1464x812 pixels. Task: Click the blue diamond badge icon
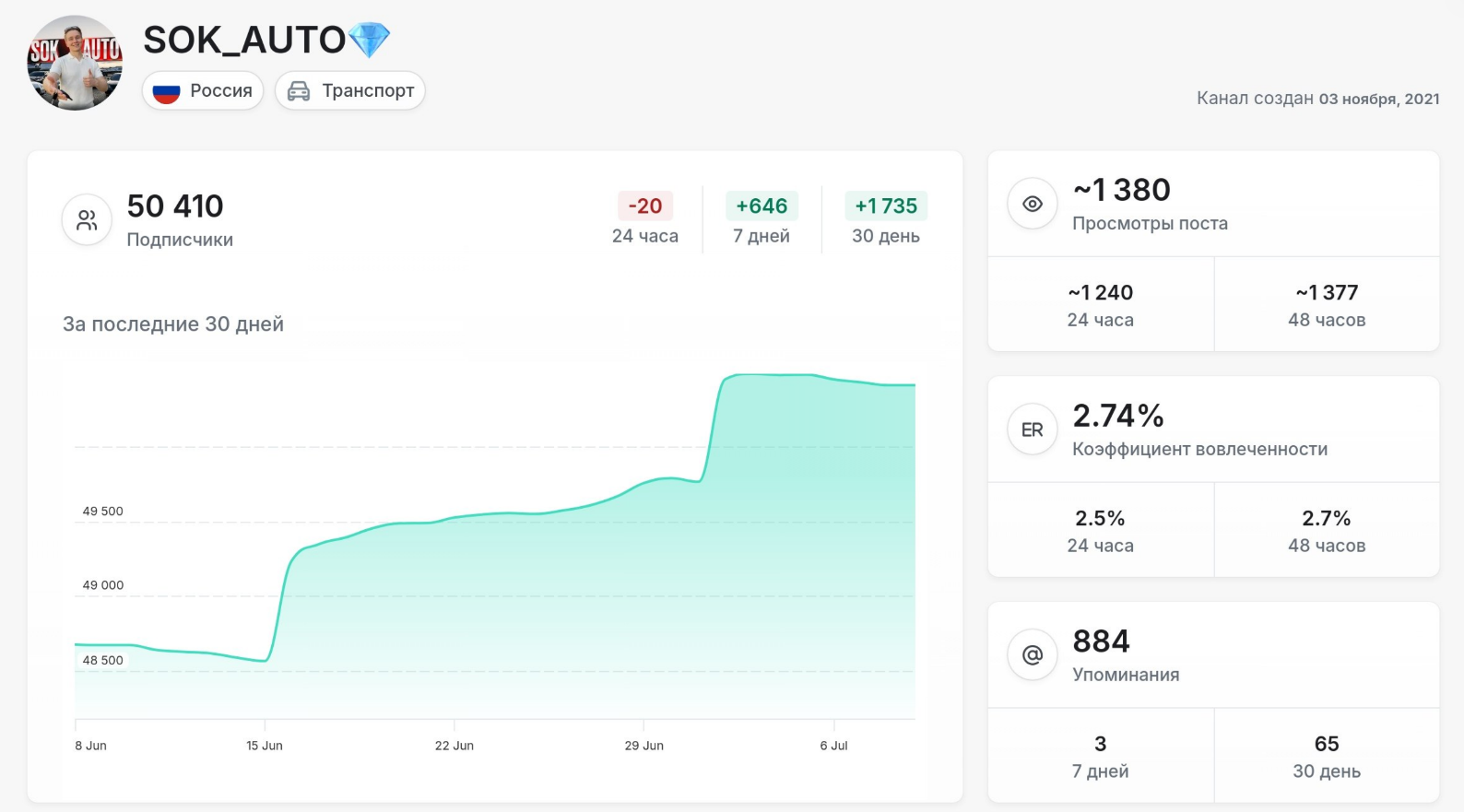370,41
